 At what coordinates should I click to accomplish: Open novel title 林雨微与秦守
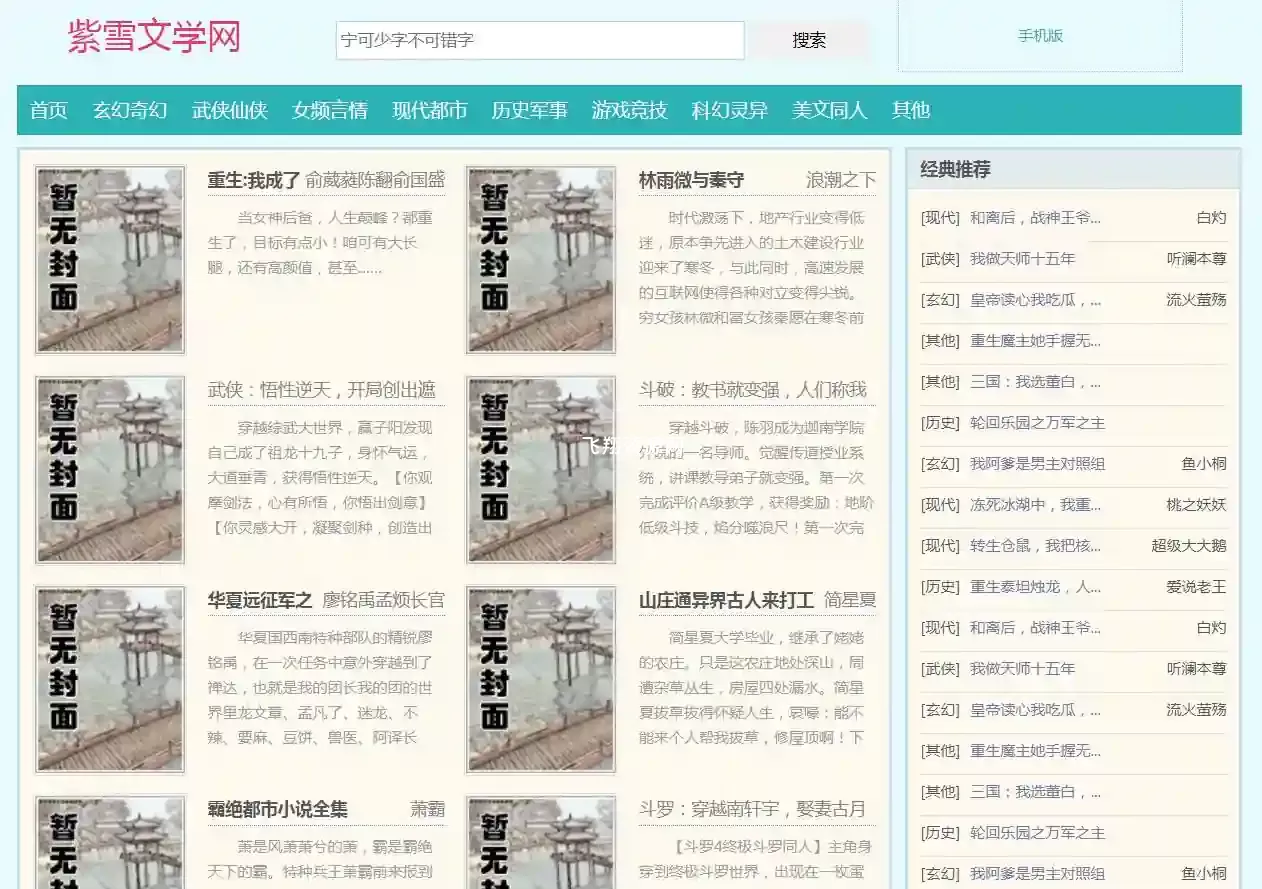[692, 180]
